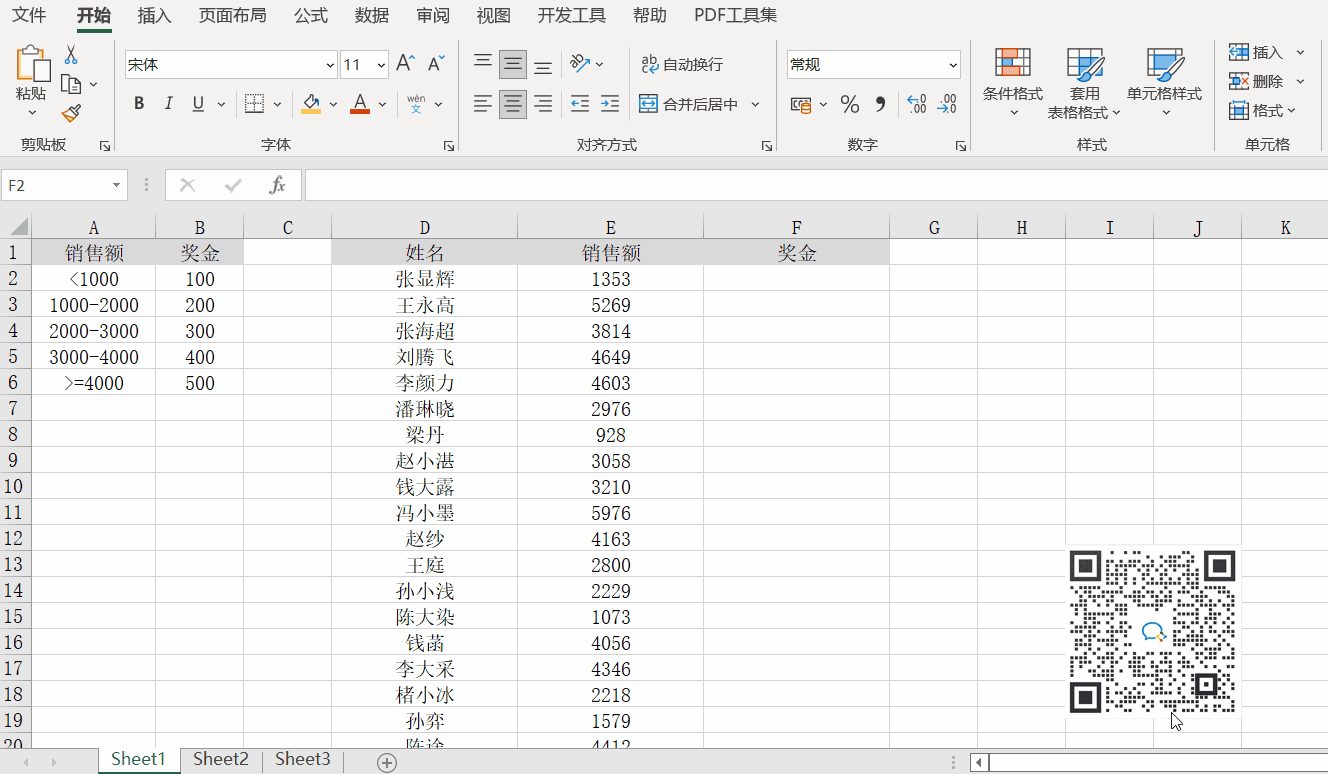Open 条件格式 conditional formatting
This screenshot has width=1328, height=774.
(x=1013, y=82)
